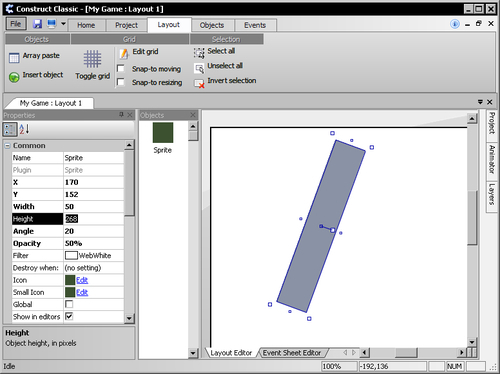Click the blue monitor quick-access icon
This screenshot has width=500, height=374.
[52, 24]
